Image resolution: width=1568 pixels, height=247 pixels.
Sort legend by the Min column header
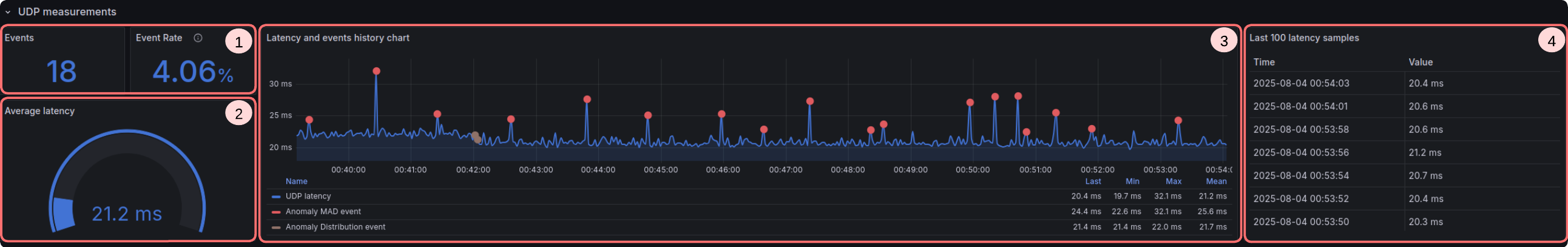[x=1132, y=181]
